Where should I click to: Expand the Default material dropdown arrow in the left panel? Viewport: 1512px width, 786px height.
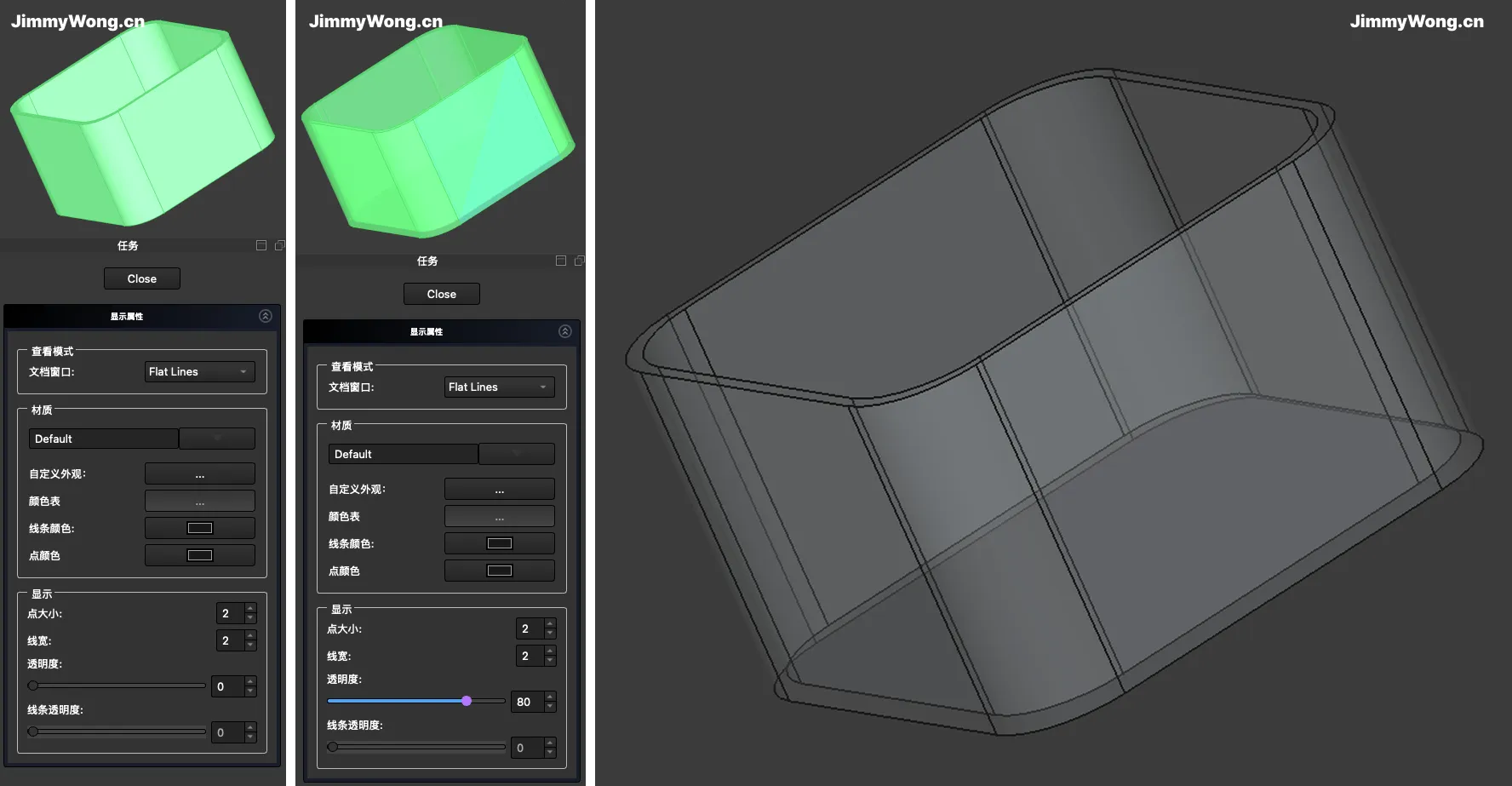point(217,439)
